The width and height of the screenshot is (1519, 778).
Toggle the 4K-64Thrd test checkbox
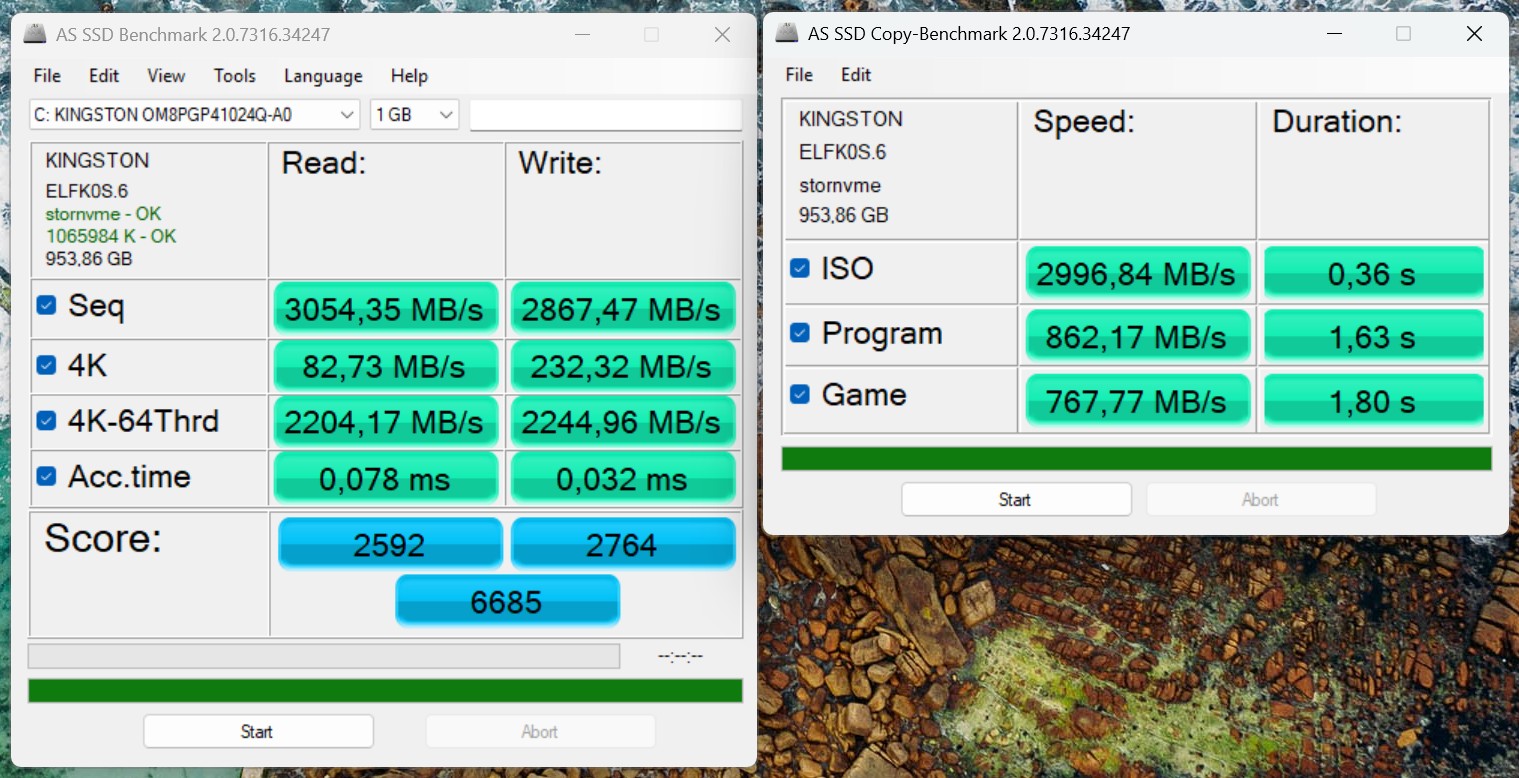(46, 421)
